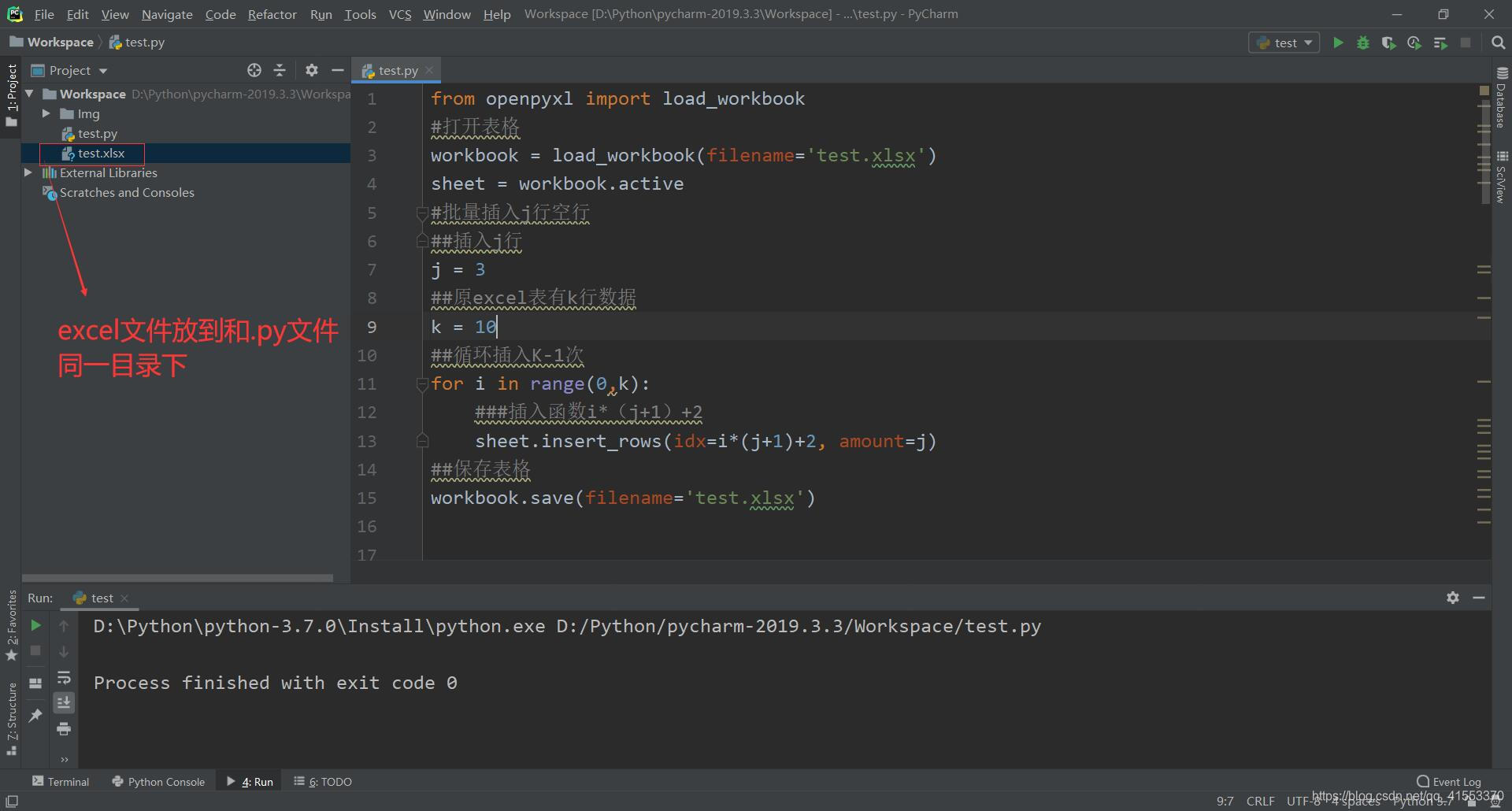
Task: Collapse the for loop at line 11
Action: tap(423, 383)
